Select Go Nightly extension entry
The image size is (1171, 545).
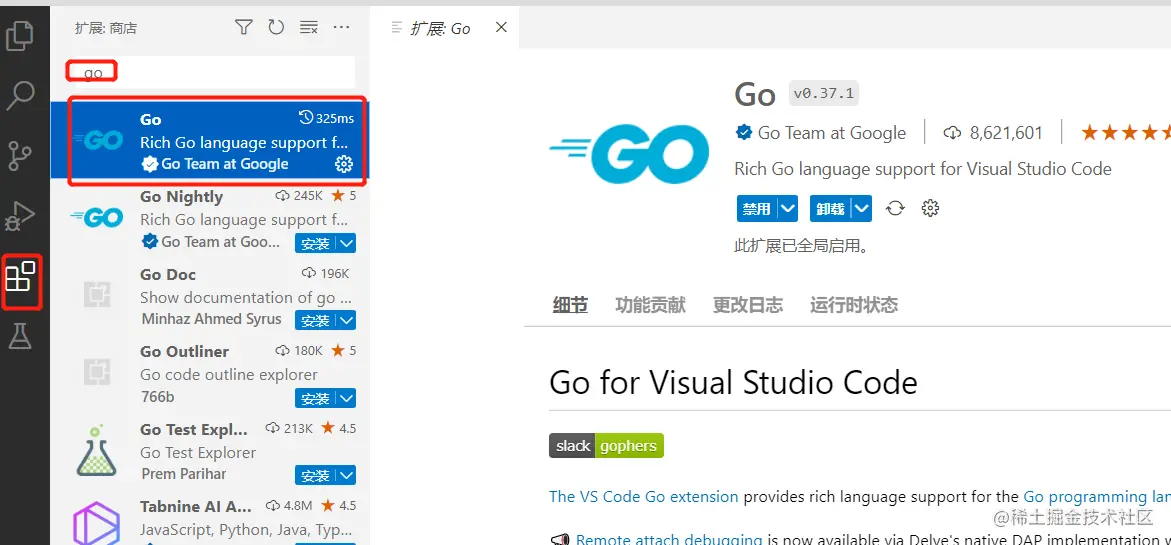(x=211, y=219)
